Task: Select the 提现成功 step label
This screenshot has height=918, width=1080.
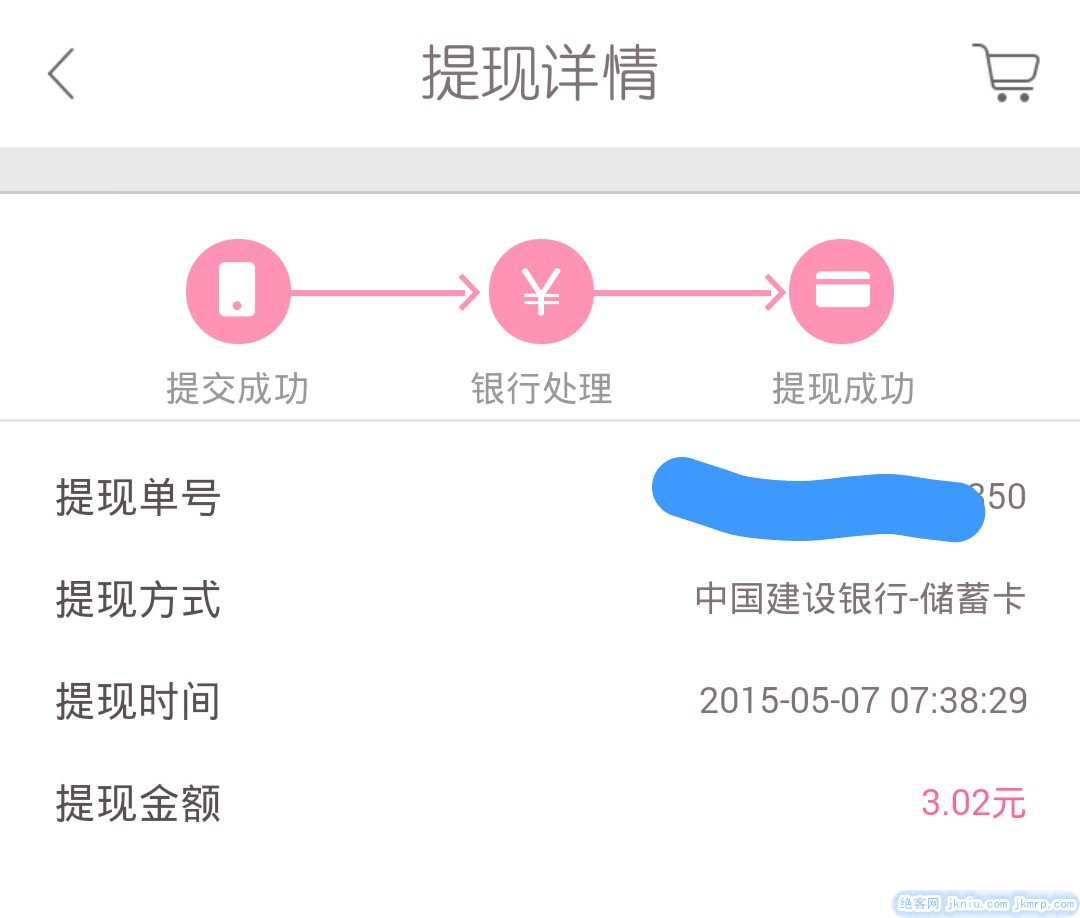Action: pyautogui.click(x=843, y=389)
